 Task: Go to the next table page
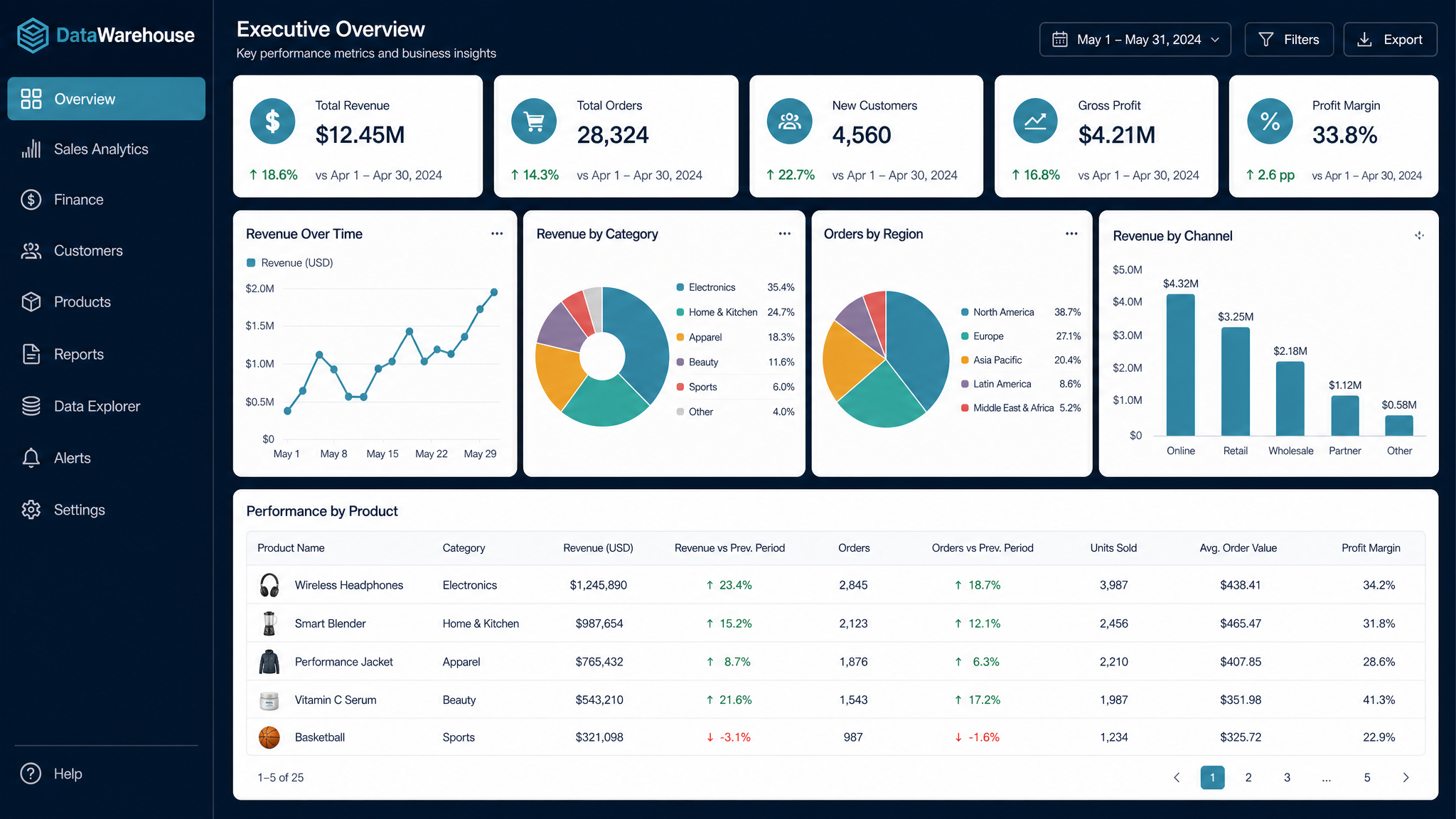[1406, 778]
